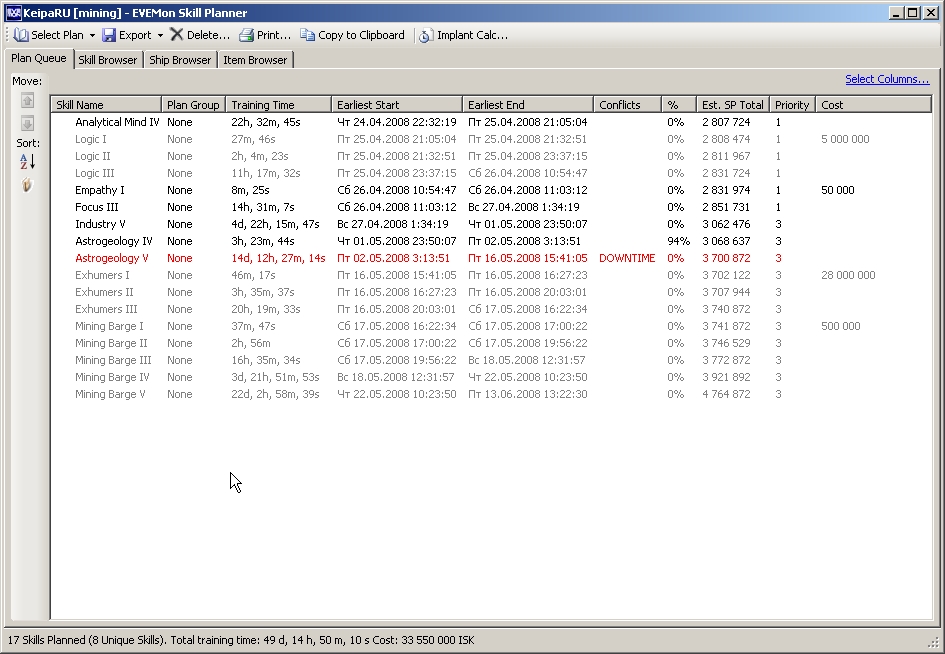
Task: Select the red Astrogeology V row
Action: click(491, 258)
